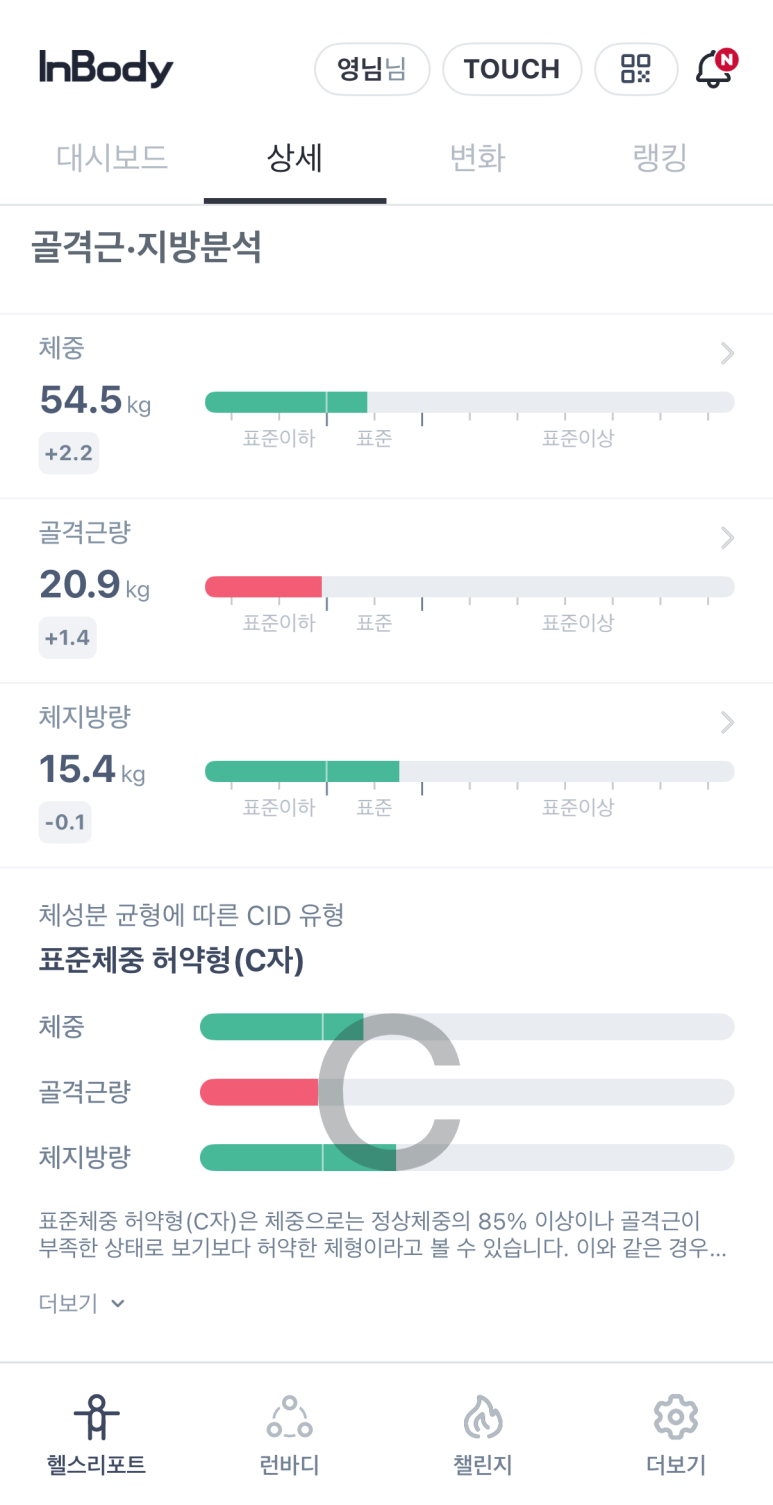Tap the red 골격근량 progress bar
This screenshot has width=773, height=1505.
click(263, 587)
